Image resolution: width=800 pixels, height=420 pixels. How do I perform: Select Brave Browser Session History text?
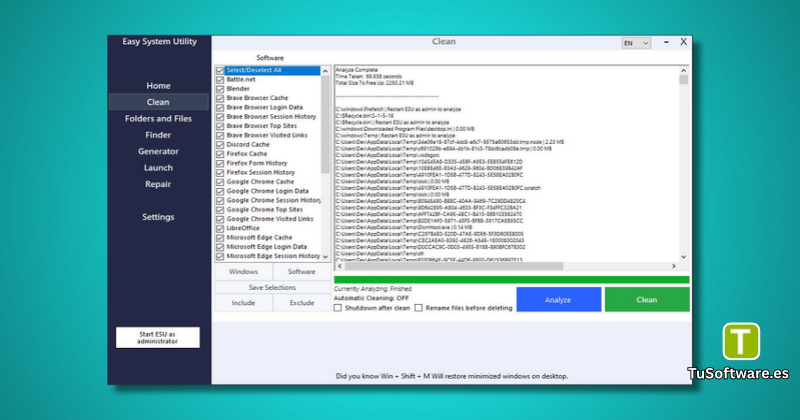coord(271,116)
